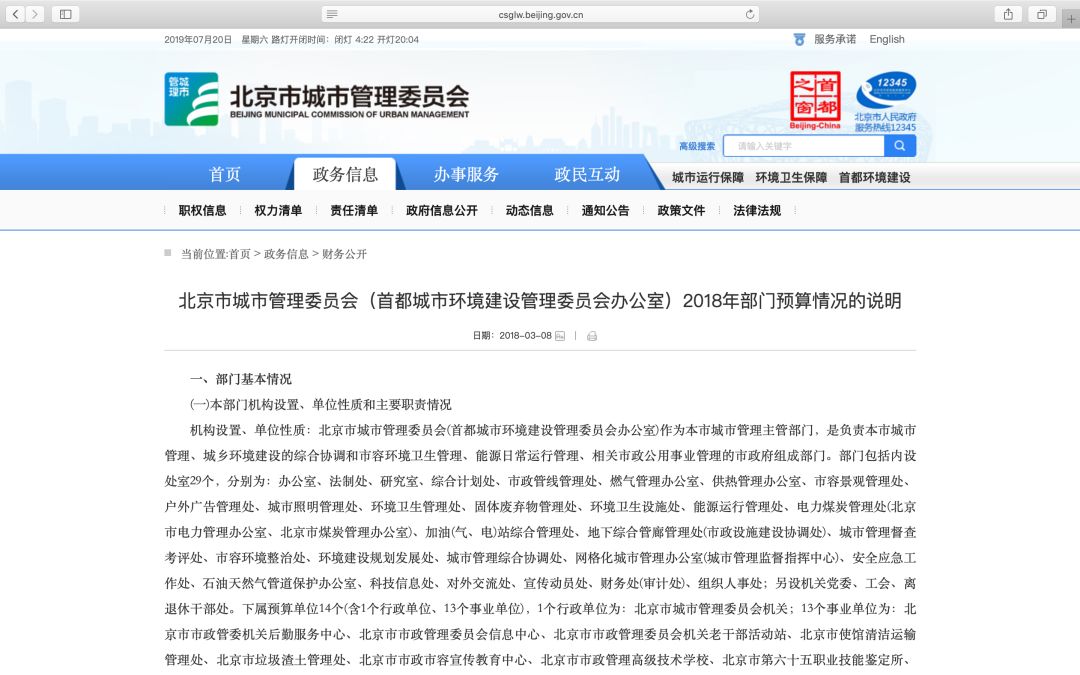Click the blue magnifier search button
The height and width of the screenshot is (675, 1080).
click(900, 146)
